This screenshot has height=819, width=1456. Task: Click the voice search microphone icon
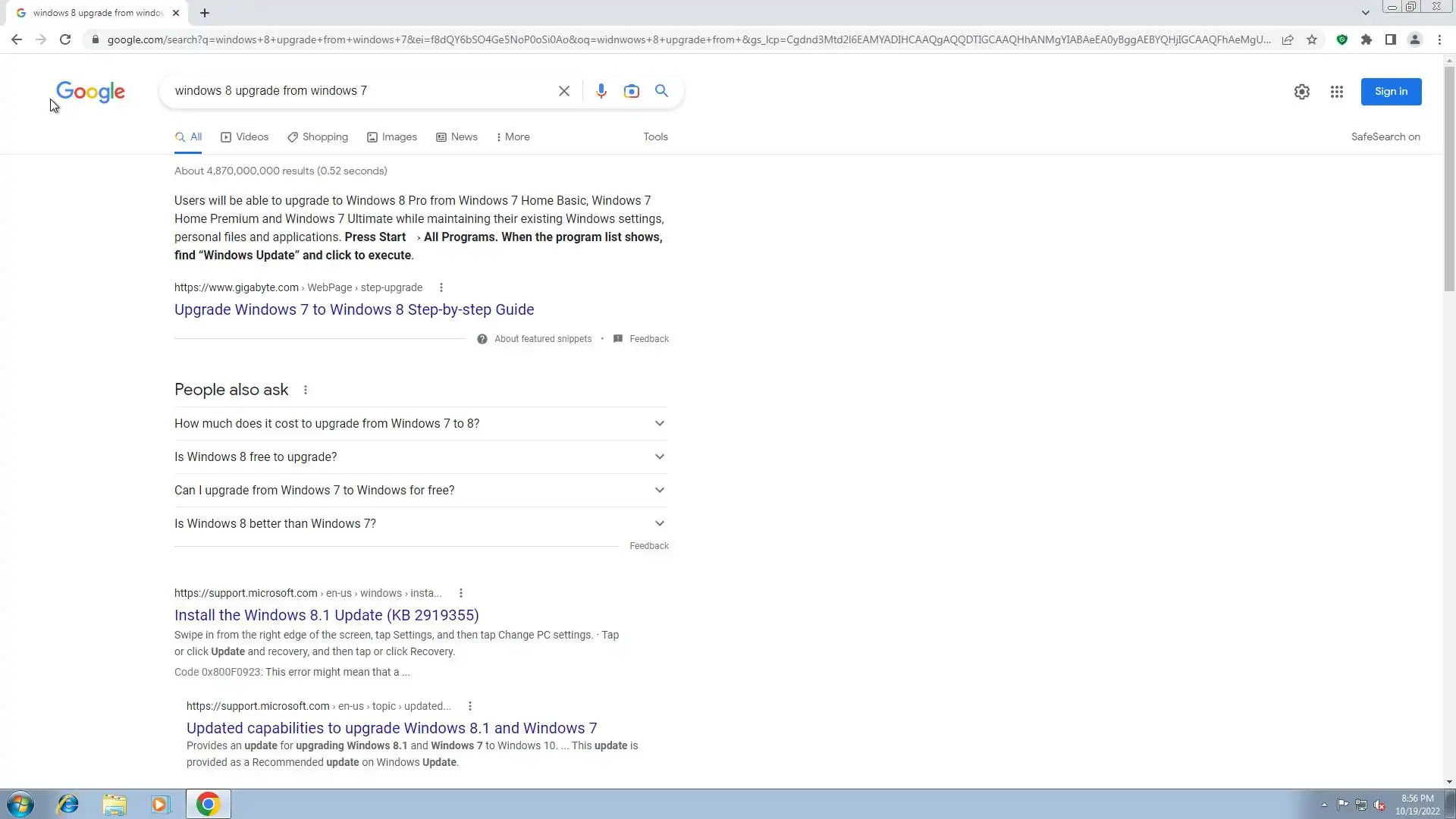(601, 91)
